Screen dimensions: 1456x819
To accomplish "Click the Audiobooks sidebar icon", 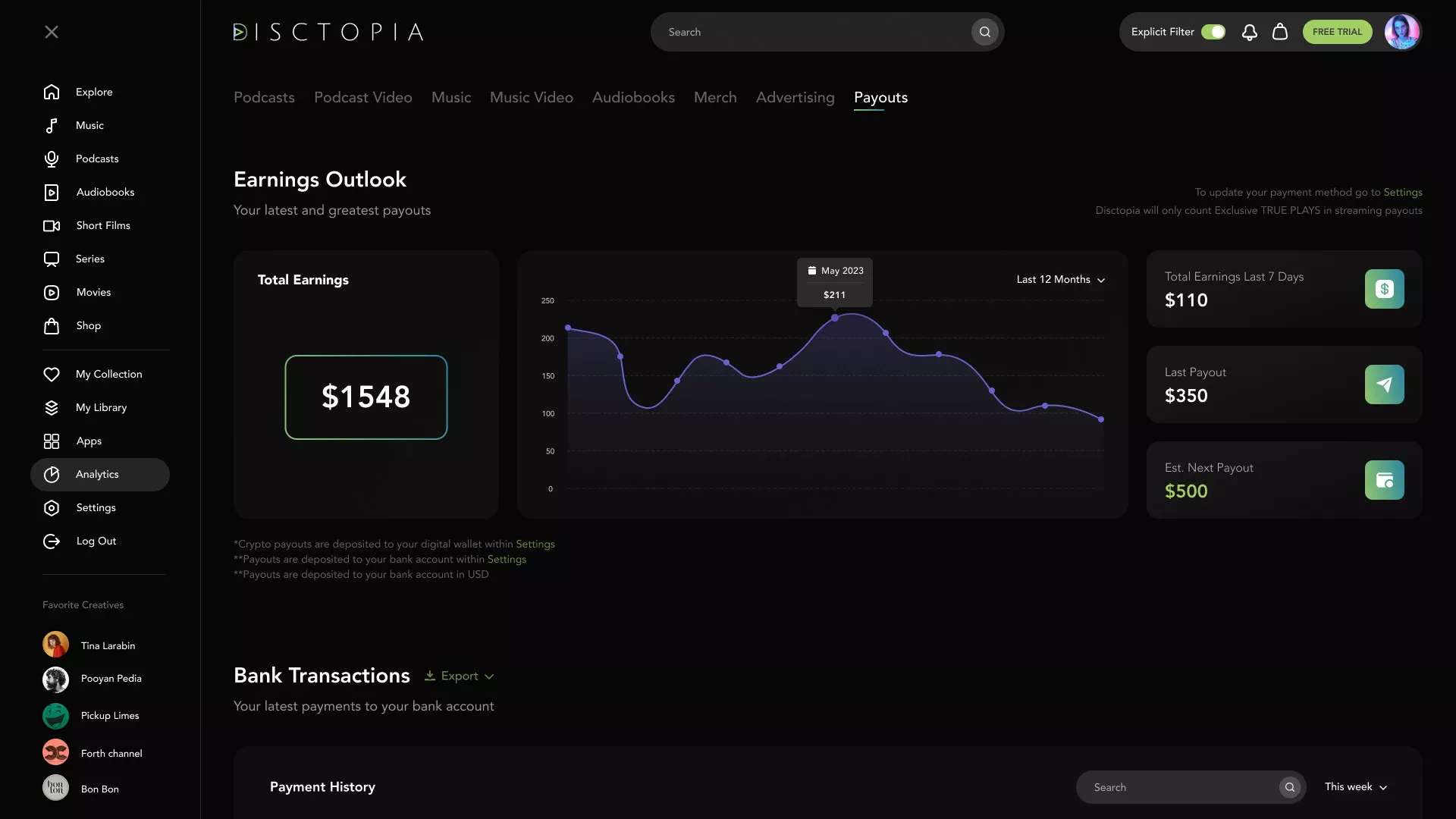I will click(x=52, y=193).
